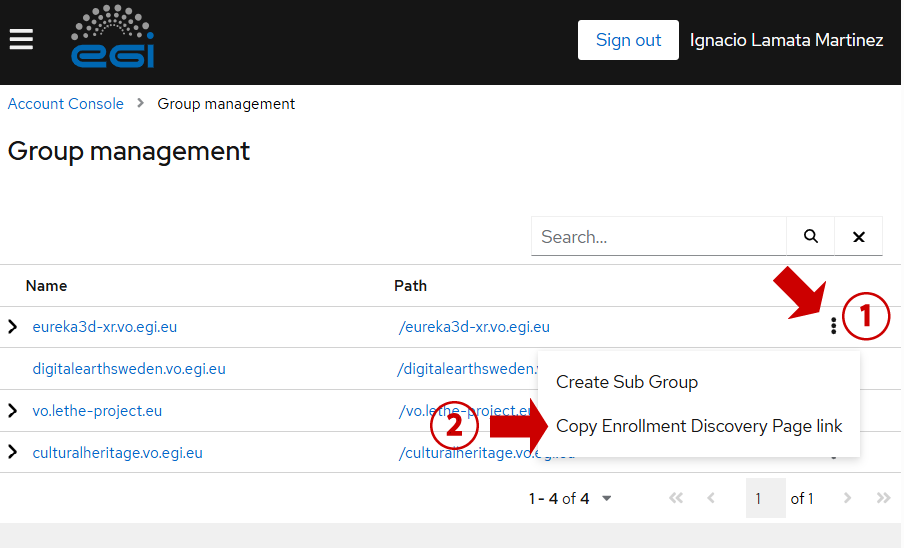
Task: Click the Sign out button
Action: coord(628,40)
